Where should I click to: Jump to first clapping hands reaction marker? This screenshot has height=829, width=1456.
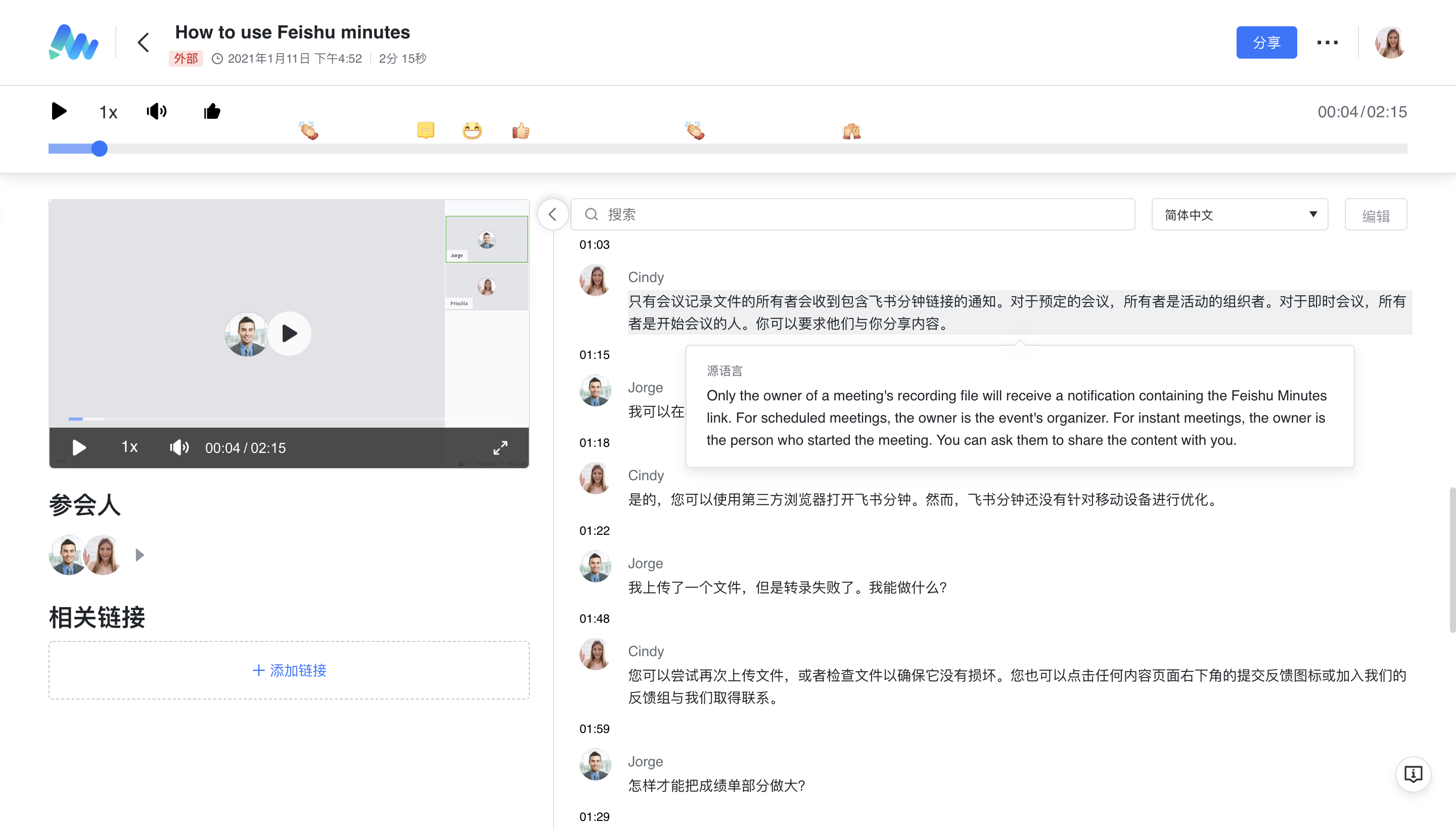point(308,130)
